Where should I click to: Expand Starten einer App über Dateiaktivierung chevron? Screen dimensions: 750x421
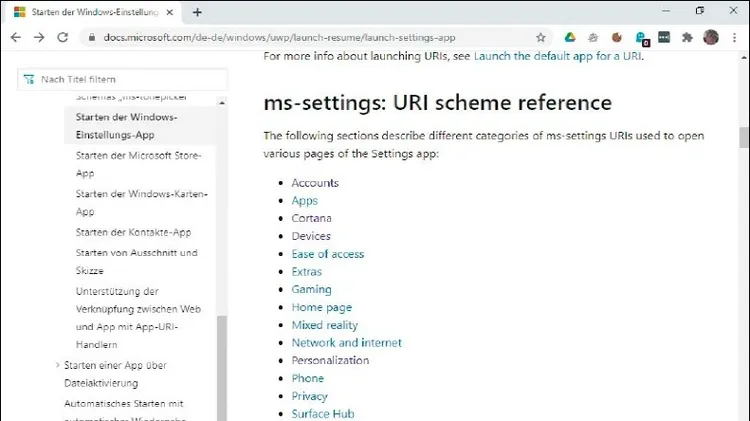pyautogui.click(x=57, y=365)
